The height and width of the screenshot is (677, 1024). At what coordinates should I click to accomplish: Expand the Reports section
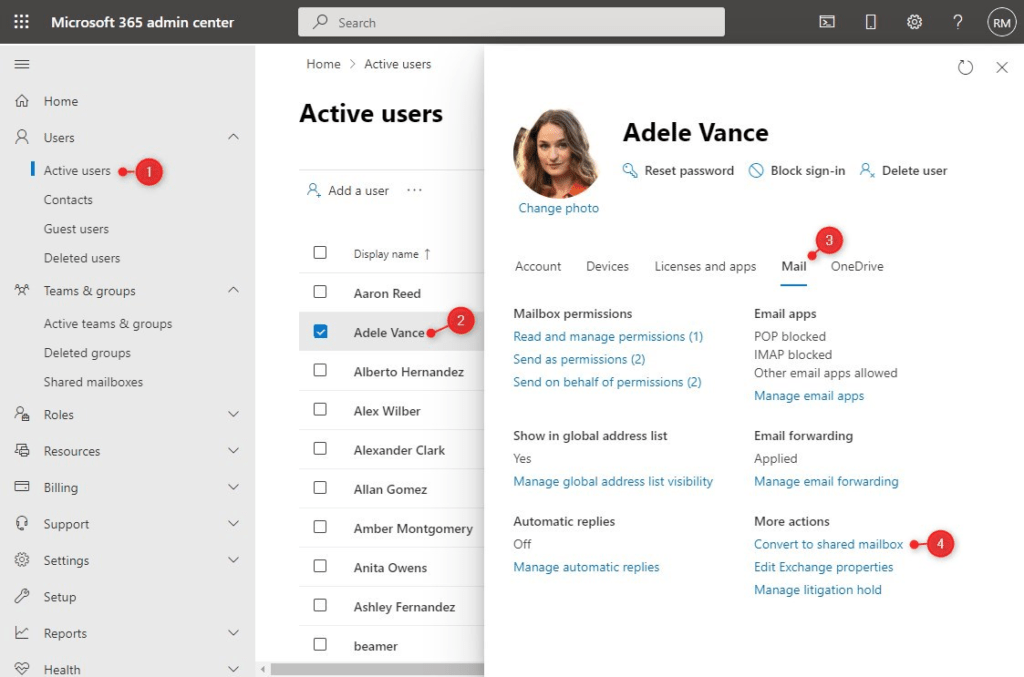[x=234, y=632]
